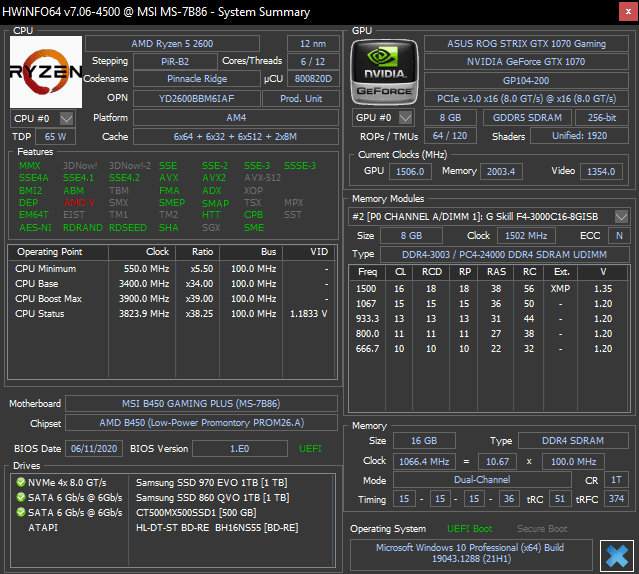This screenshot has height=574, width=639.
Task: Click the VID column header
Action: point(309,252)
